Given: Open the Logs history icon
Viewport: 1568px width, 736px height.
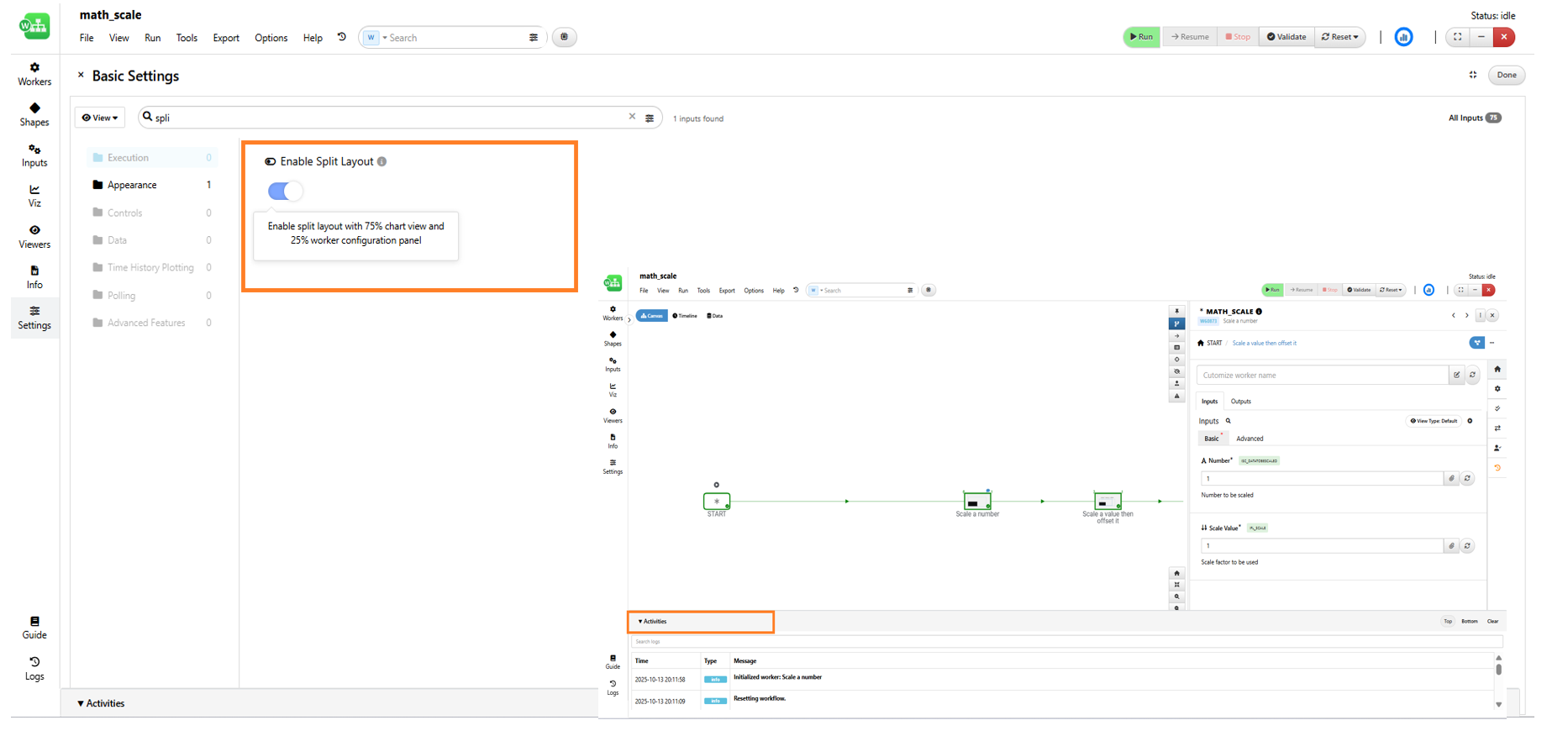Looking at the screenshot, I should tap(34, 669).
